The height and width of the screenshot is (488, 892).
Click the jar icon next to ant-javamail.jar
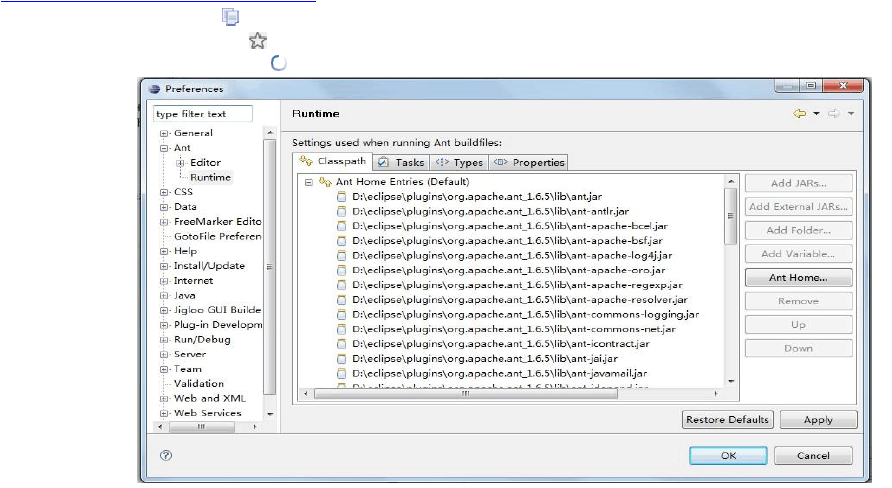pos(341,374)
